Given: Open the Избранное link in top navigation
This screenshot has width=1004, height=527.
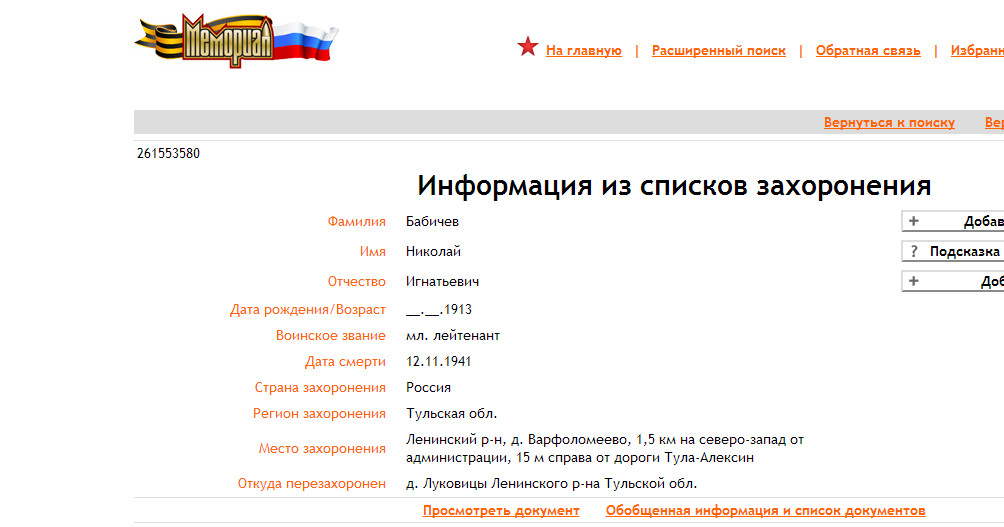Looking at the screenshot, I should click(x=976, y=51).
